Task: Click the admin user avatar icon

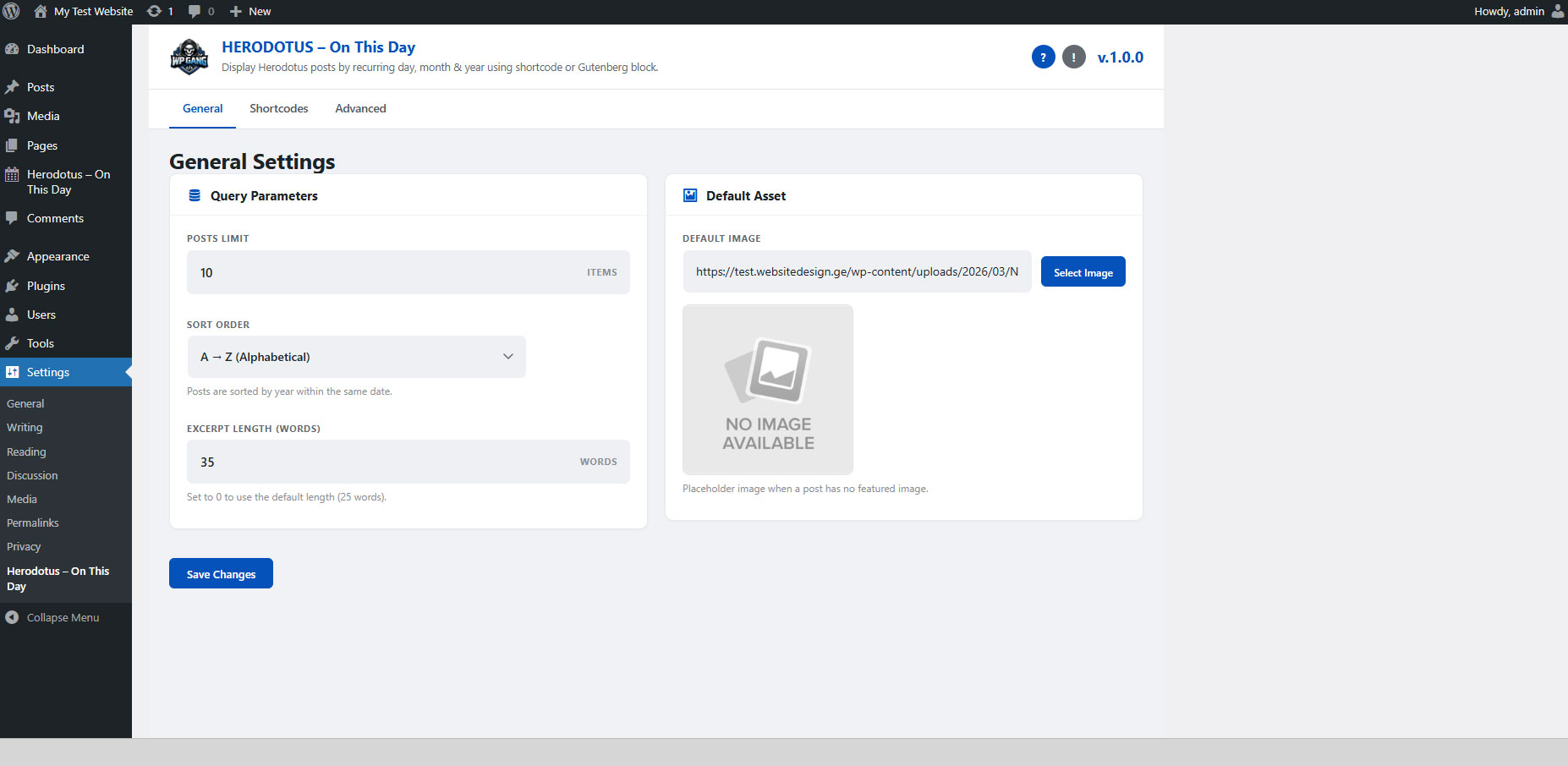Action: click(1557, 11)
